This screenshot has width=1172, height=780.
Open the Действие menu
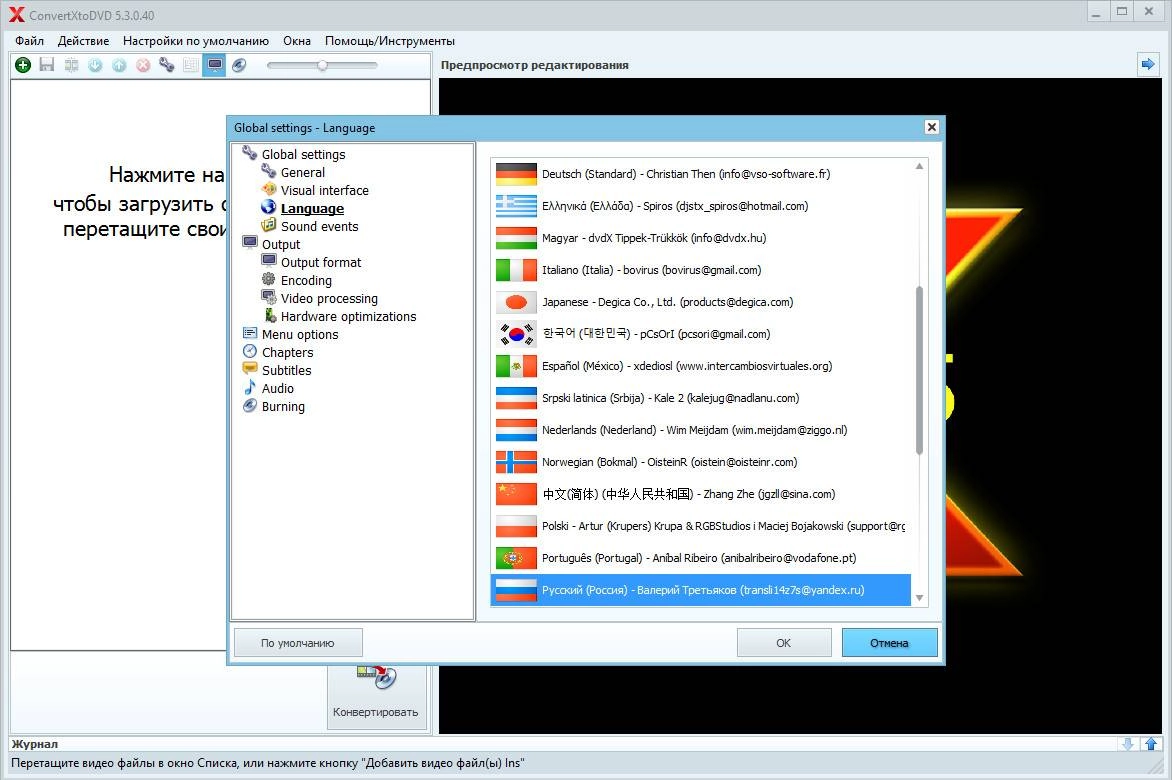[83, 41]
